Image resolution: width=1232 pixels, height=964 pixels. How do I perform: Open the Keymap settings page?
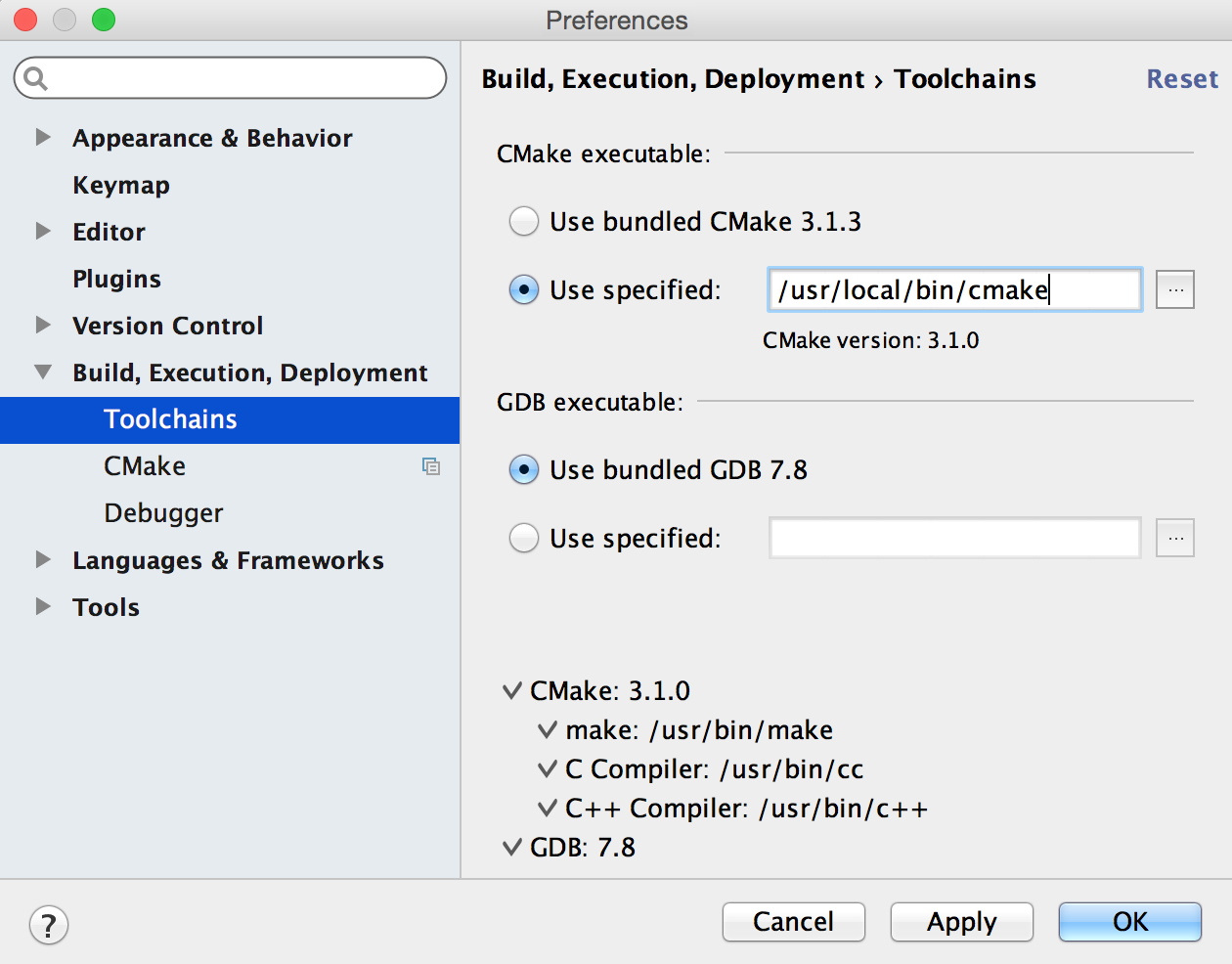click(121, 185)
